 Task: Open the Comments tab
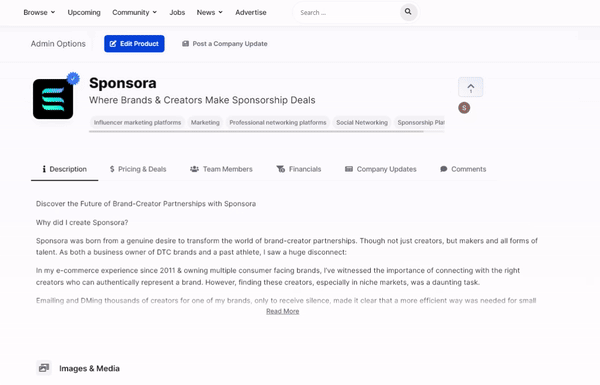[x=463, y=169]
